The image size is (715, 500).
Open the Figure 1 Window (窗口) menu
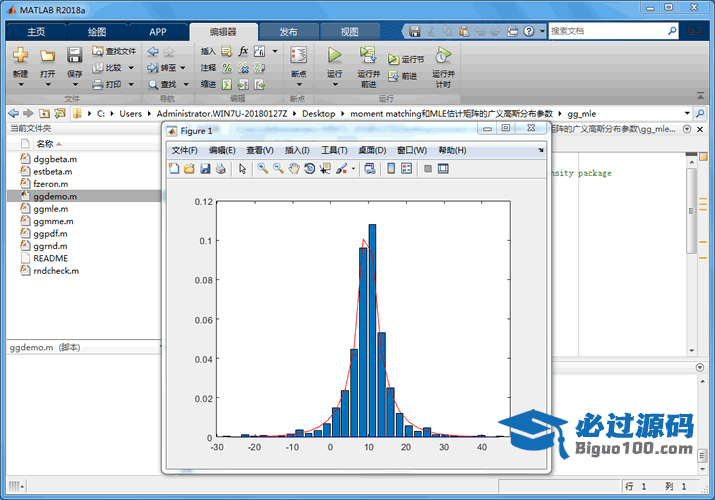tap(411, 150)
